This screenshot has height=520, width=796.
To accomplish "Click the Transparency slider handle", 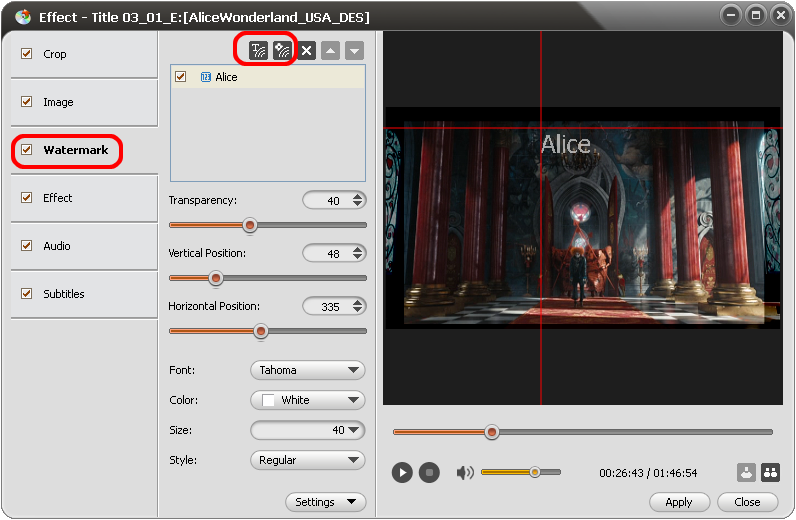I will pyautogui.click(x=249, y=225).
